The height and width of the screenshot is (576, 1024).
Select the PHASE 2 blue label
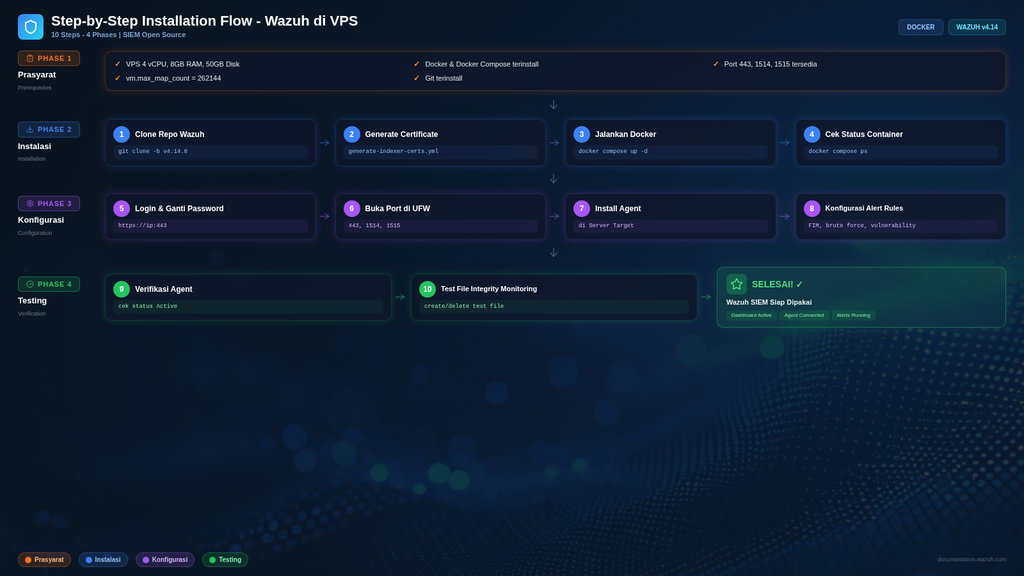[x=49, y=129]
